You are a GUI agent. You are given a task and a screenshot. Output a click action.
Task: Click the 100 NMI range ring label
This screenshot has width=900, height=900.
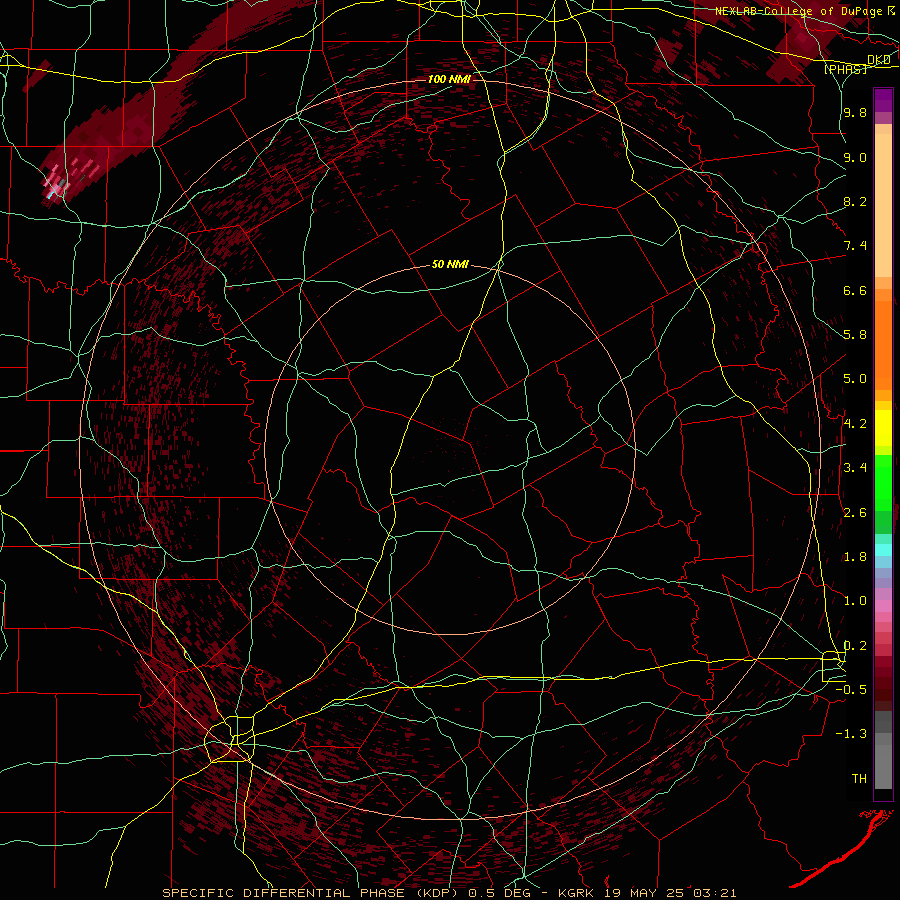tap(449, 79)
